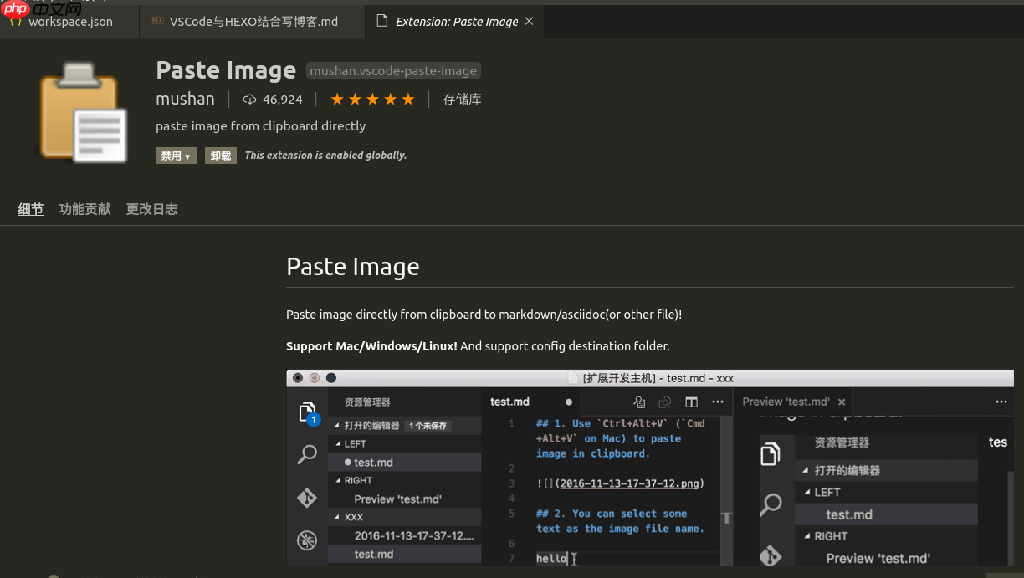Click the 46,924 install count
This screenshot has height=578, width=1024.
click(x=282, y=99)
